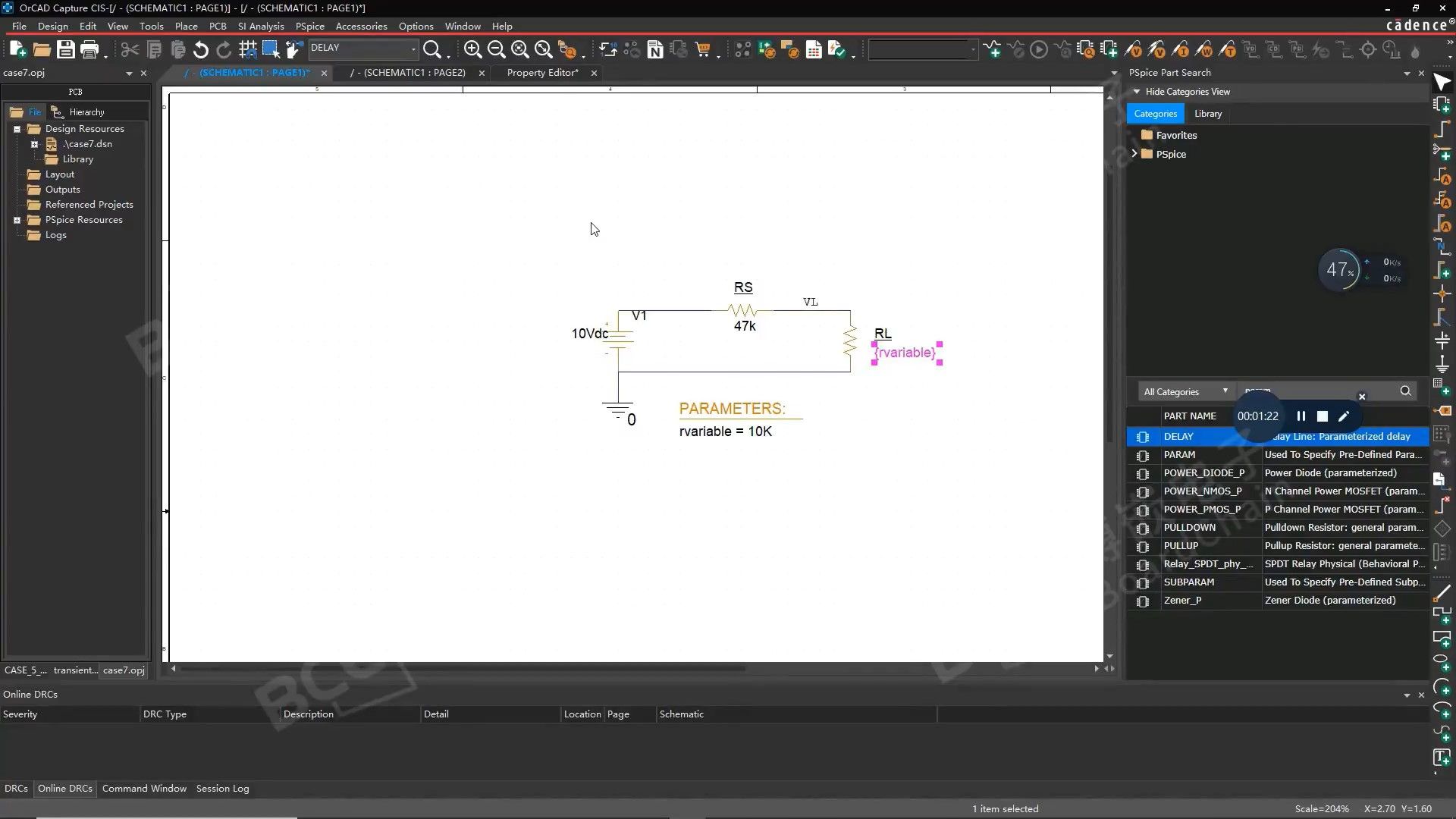Run PSpice simulation play button
This screenshot has width=1456, height=819.
tap(1039, 50)
